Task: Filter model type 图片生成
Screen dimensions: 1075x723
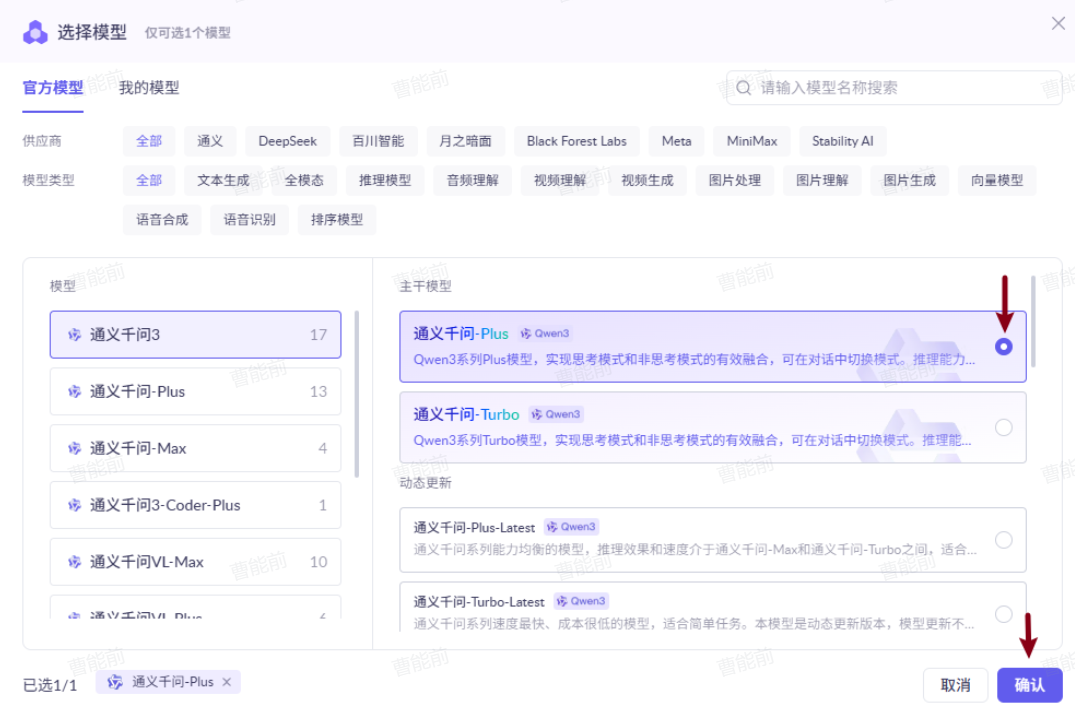Action: (909, 180)
